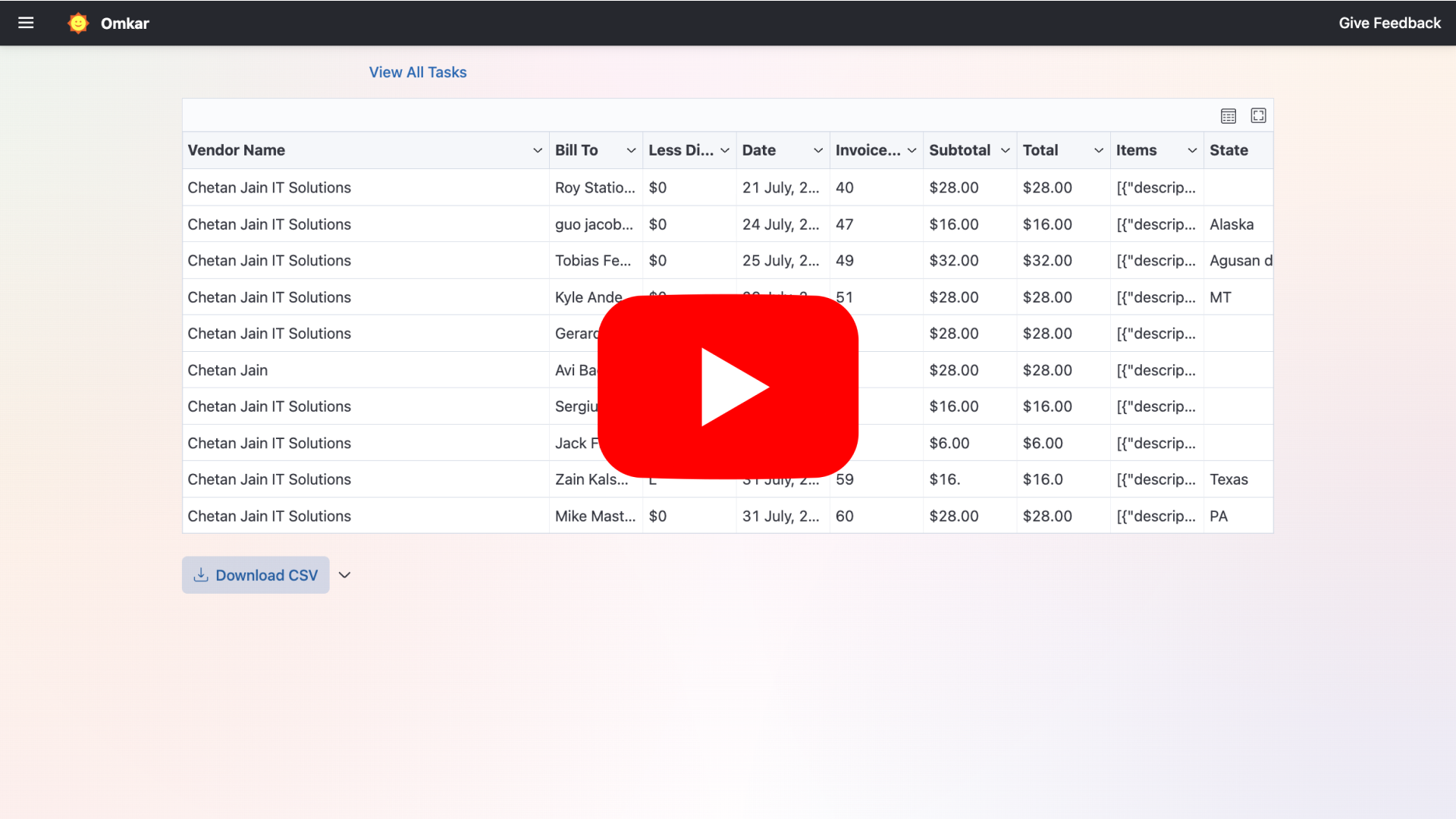Viewport: 1456px width, 819px height.
Task: Play the YouTube video overlay
Action: click(728, 387)
